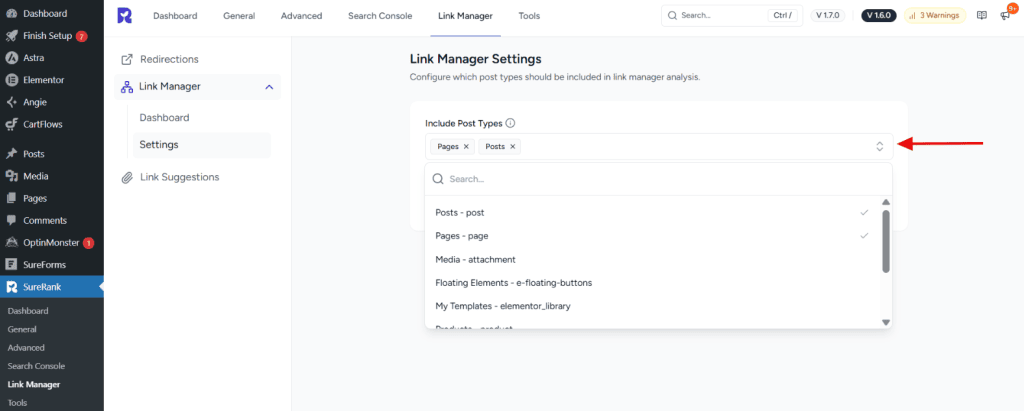
Task: Open the Advanced top tab
Action: point(301,16)
